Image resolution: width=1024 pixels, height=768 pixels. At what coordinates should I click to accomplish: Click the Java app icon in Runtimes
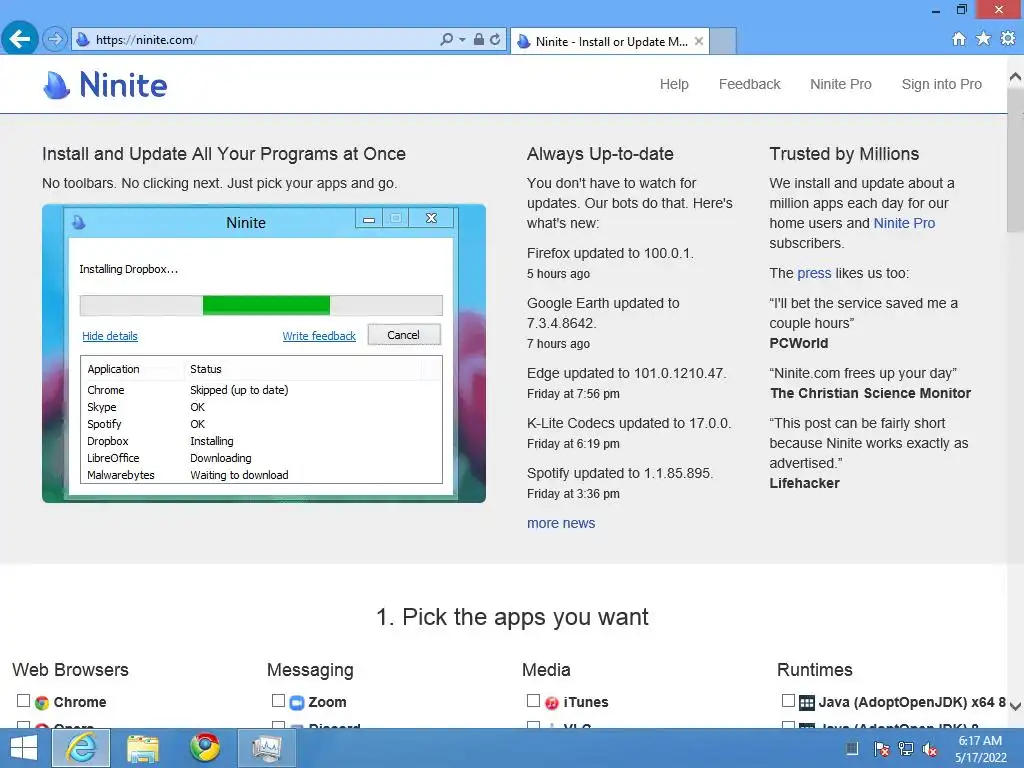[807, 703]
